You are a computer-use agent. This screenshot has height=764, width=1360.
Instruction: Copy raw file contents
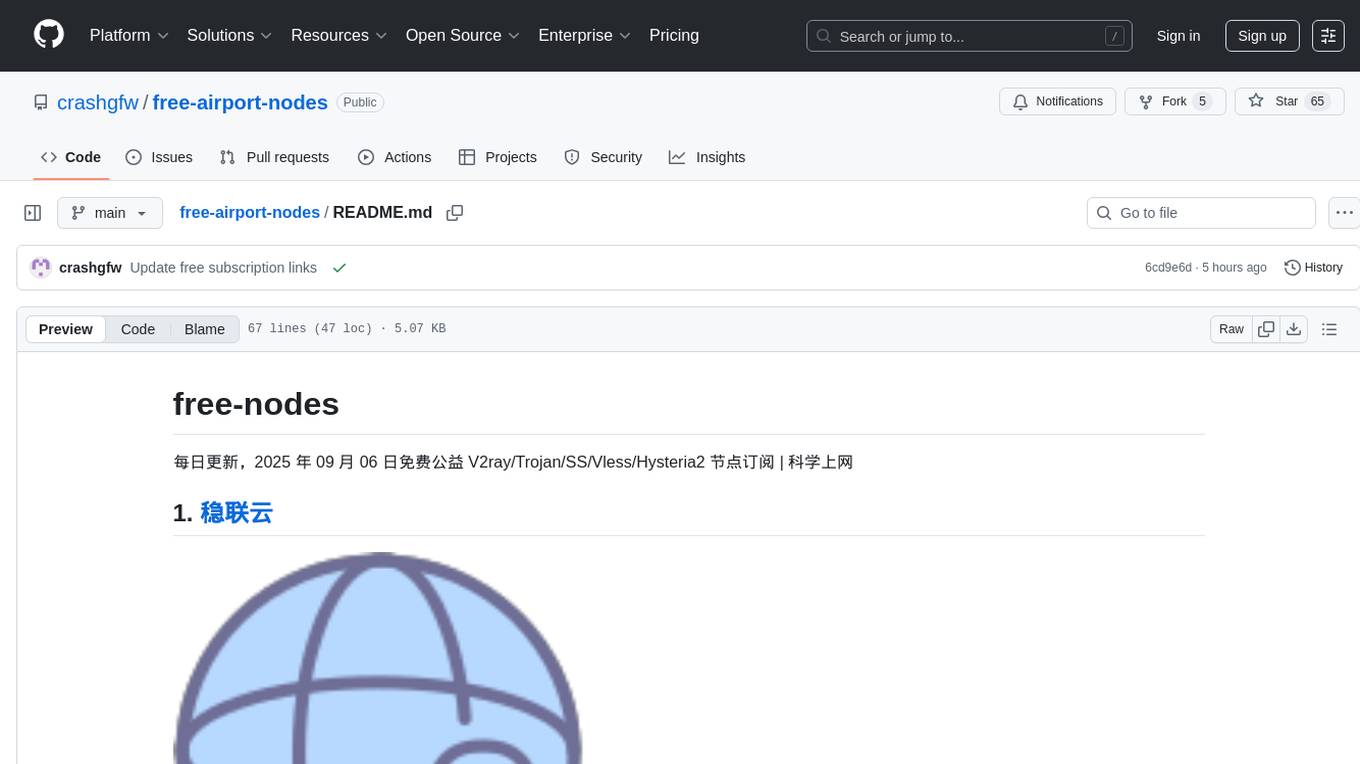(1266, 329)
